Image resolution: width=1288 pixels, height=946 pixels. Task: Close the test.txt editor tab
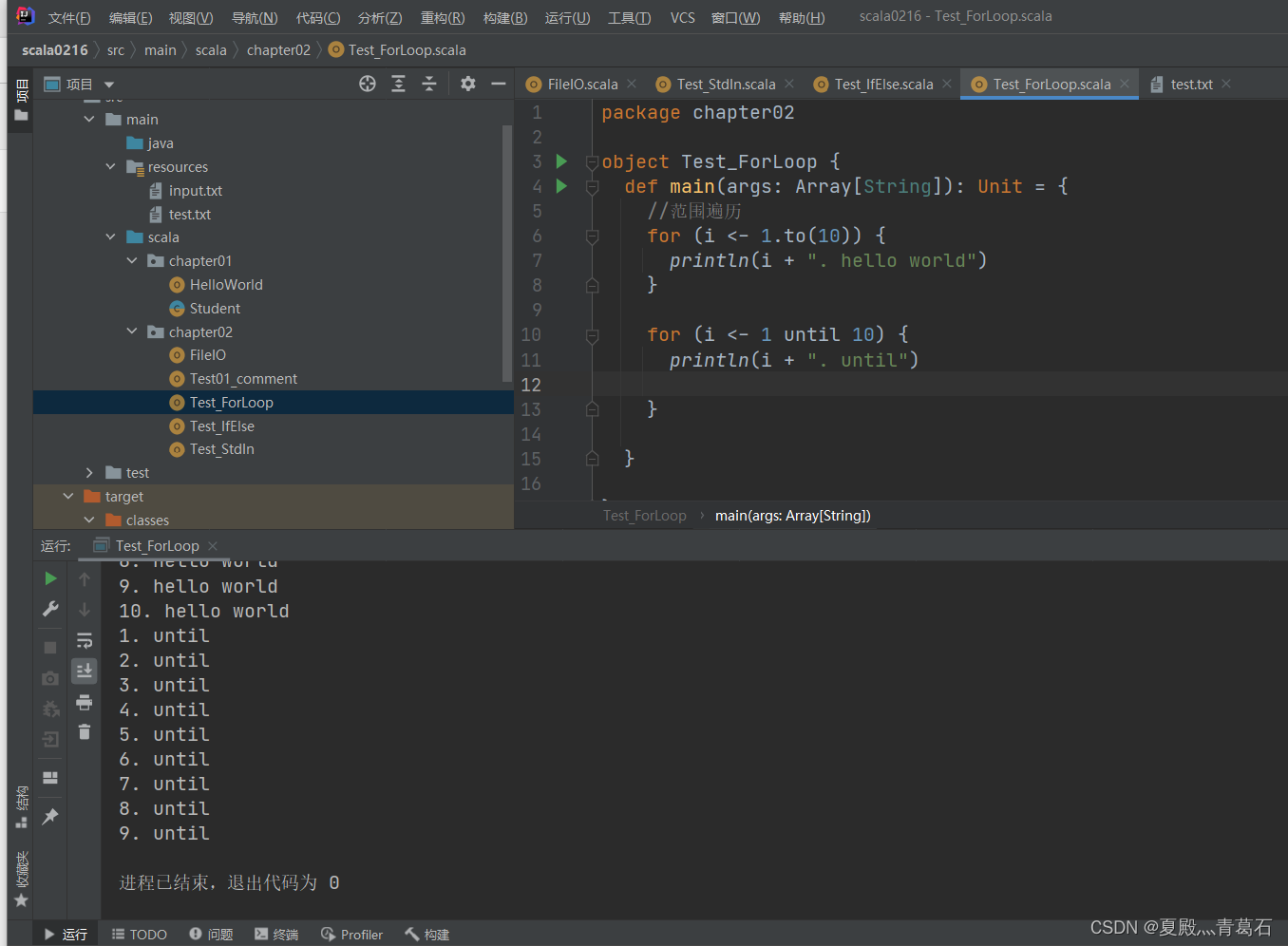coord(1226,84)
